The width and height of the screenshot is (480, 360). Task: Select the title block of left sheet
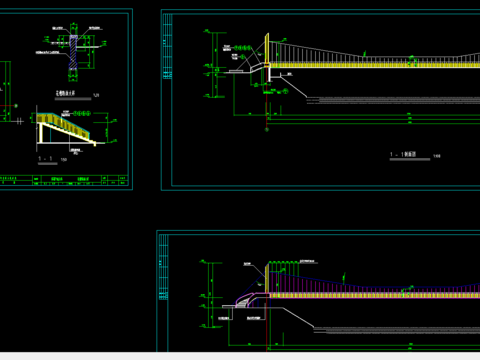point(64,180)
